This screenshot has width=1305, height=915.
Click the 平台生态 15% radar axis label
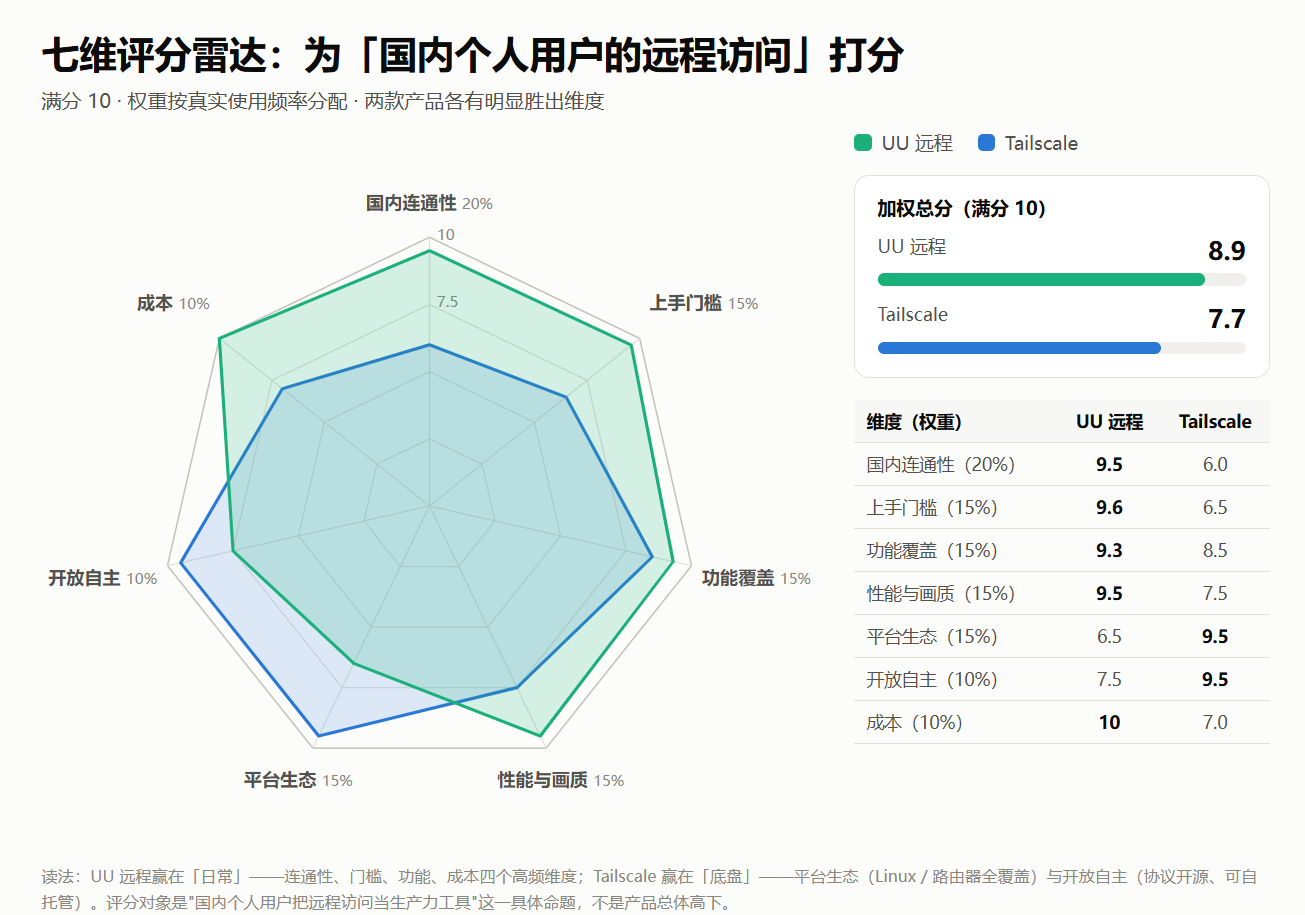pos(298,780)
